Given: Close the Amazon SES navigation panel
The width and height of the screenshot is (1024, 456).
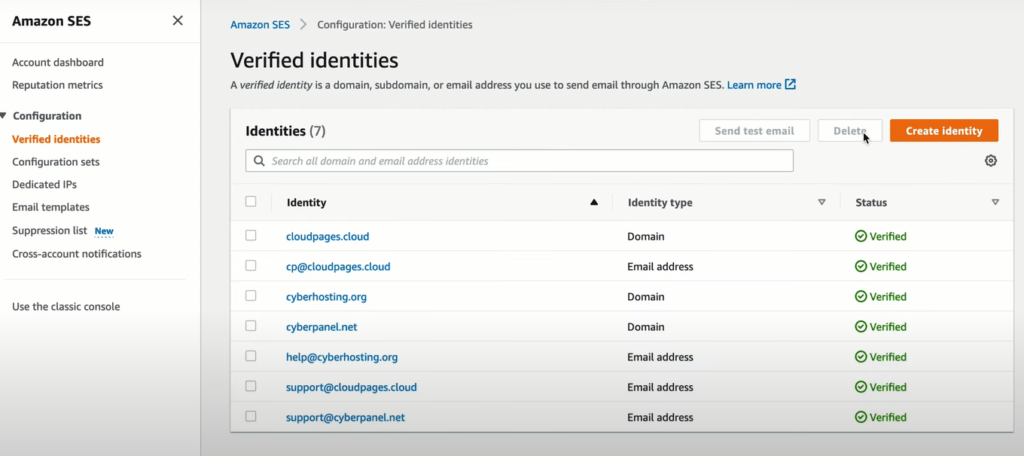Looking at the screenshot, I should [x=178, y=21].
